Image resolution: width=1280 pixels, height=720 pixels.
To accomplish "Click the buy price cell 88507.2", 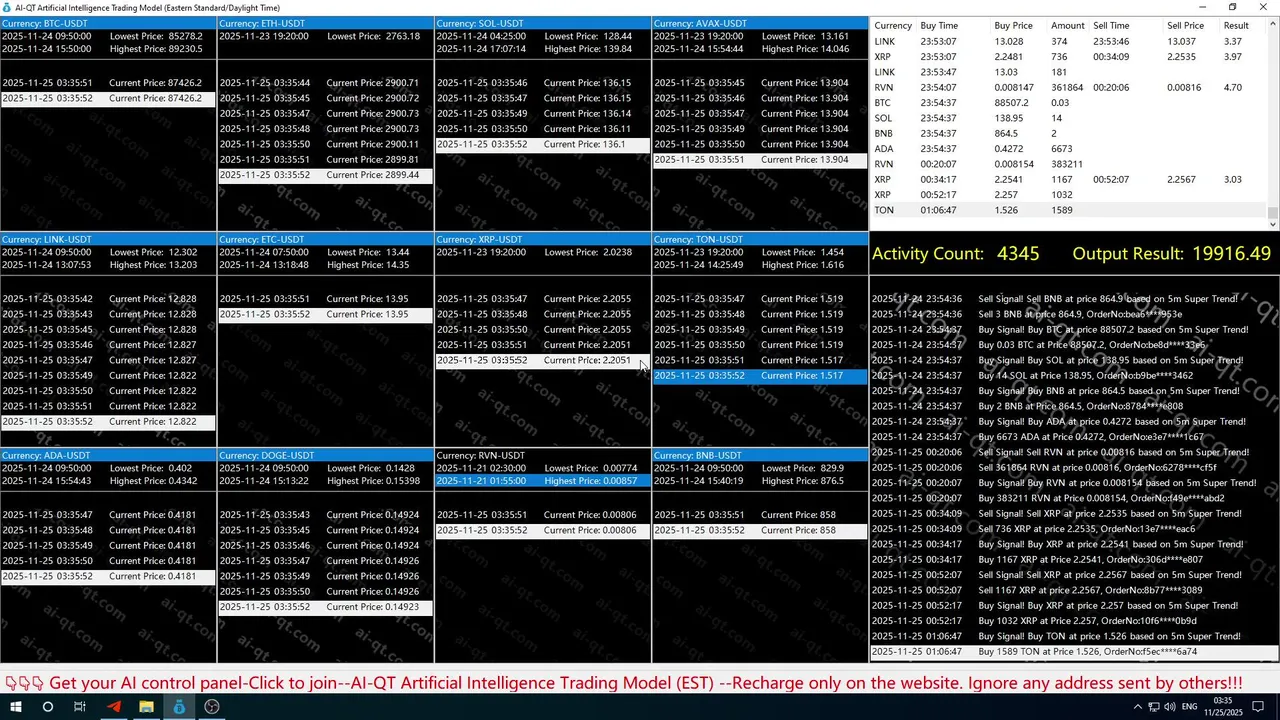I will click(x=1013, y=102).
